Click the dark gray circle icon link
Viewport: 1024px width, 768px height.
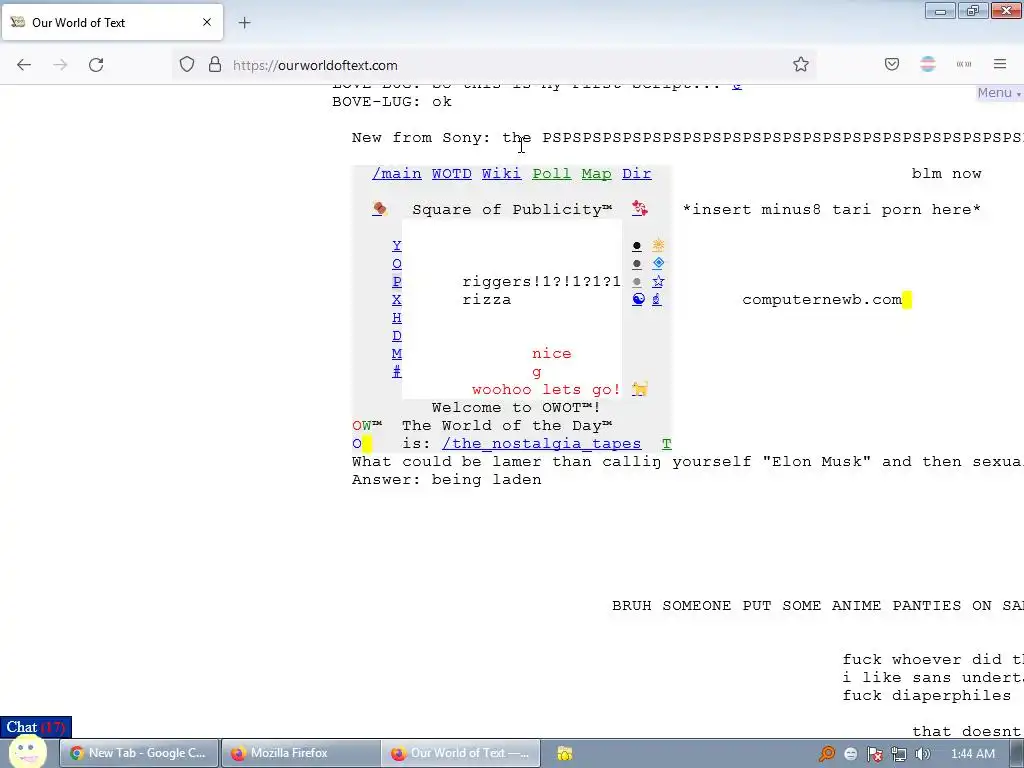click(x=637, y=264)
